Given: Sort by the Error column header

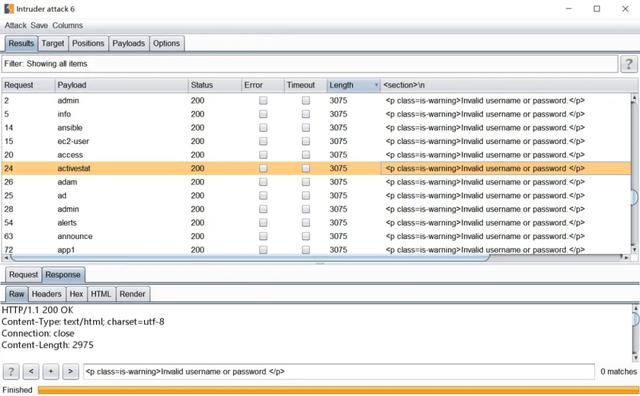Looking at the screenshot, I should 263,85.
